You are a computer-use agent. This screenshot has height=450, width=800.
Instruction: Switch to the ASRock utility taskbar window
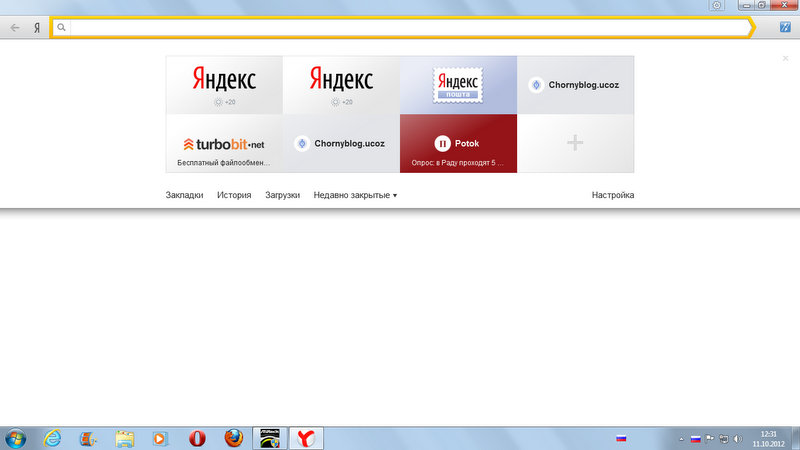270,438
